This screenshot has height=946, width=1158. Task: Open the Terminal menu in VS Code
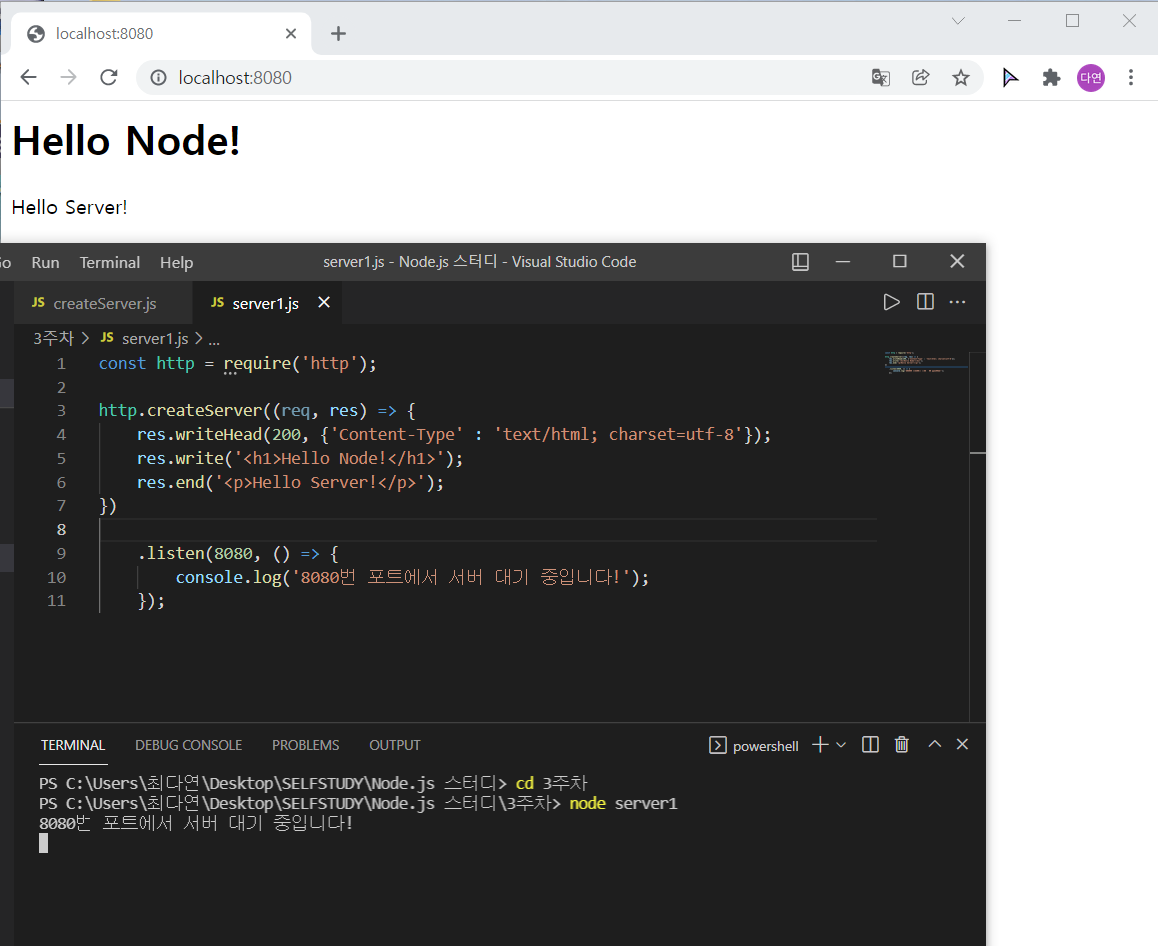[109, 262]
